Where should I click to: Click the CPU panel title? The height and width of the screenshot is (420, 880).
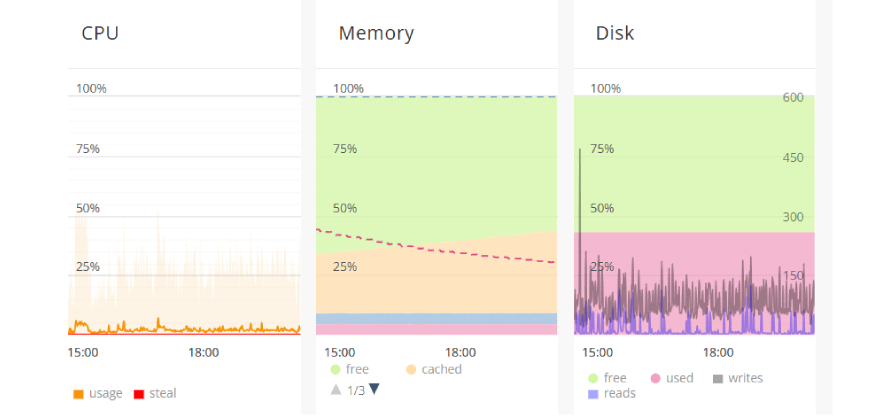click(100, 33)
